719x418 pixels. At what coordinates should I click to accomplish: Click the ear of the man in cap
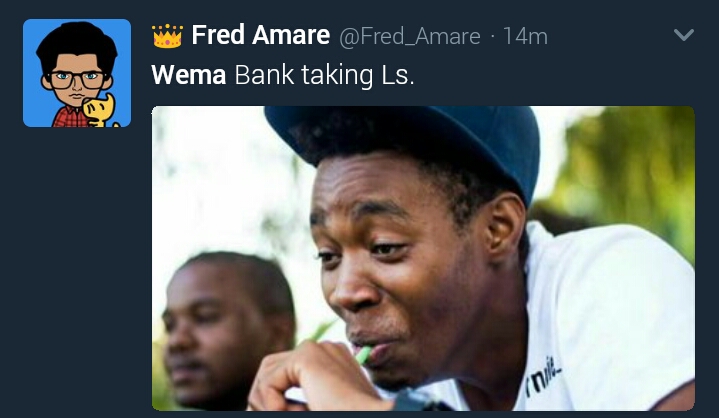[x=504, y=229]
